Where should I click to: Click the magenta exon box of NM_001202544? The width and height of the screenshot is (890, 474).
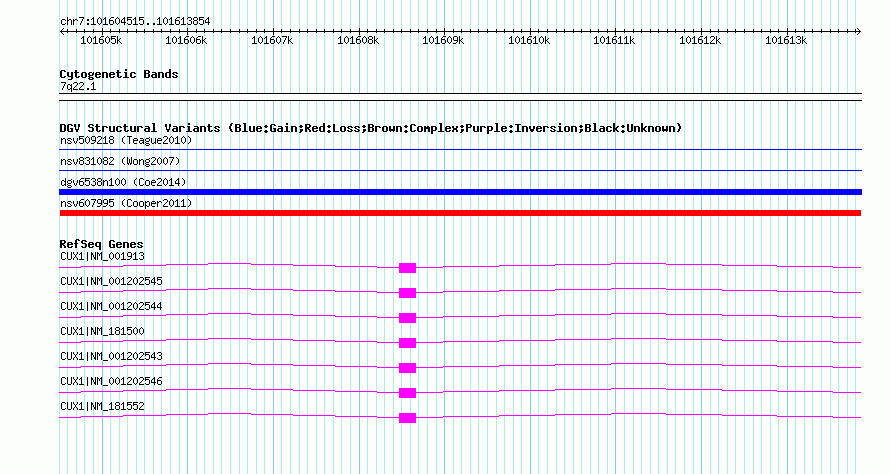tap(408, 318)
